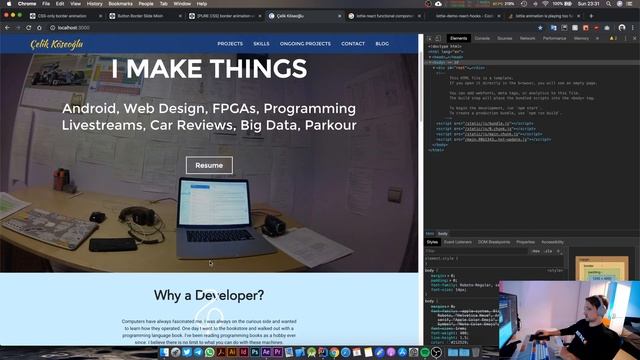
Task: Open the Performance tab in DevTools
Action: [554, 38]
